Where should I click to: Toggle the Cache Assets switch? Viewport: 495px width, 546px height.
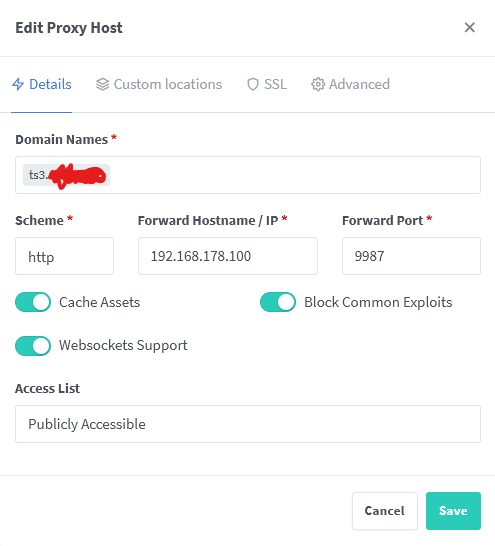tap(33, 302)
